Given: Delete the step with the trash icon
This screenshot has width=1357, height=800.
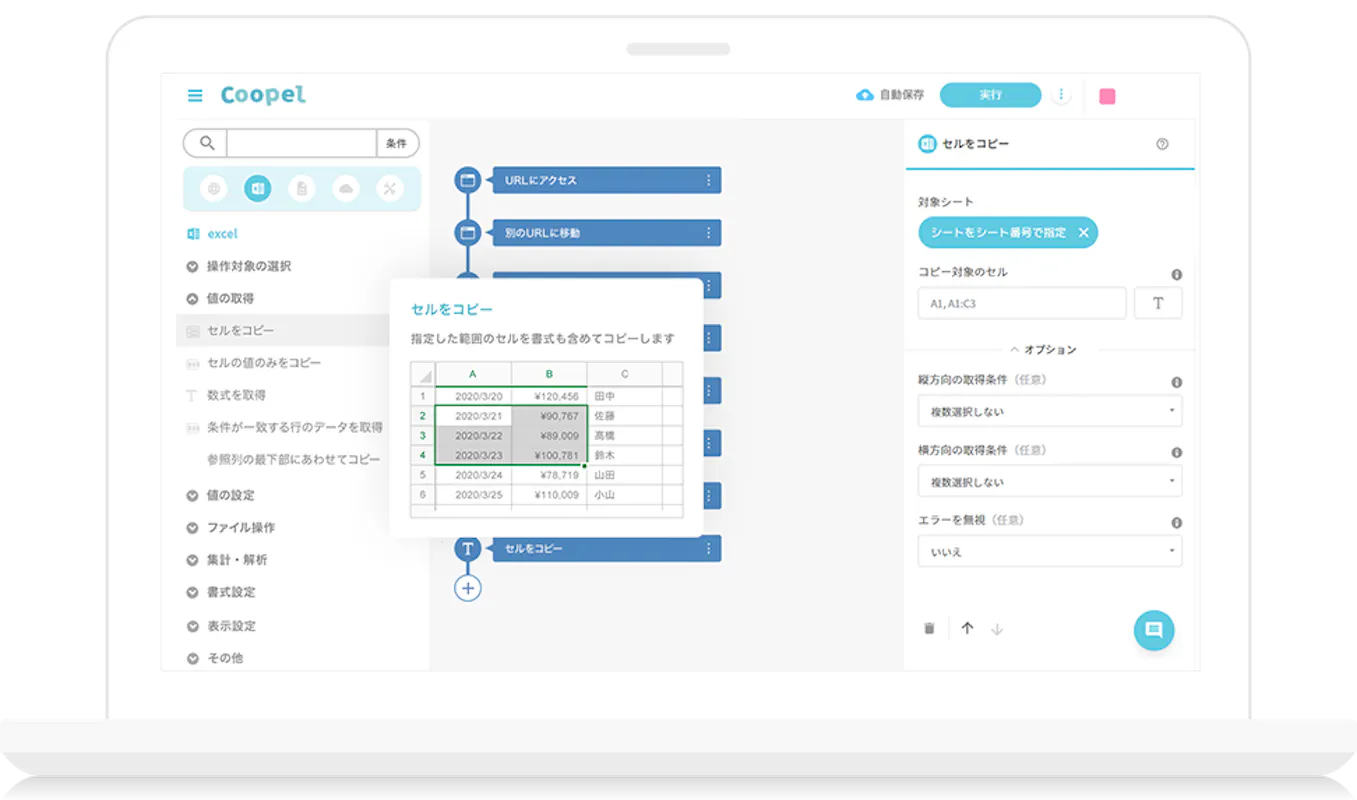Looking at the screenshot, I should click(x=929, y=629).
